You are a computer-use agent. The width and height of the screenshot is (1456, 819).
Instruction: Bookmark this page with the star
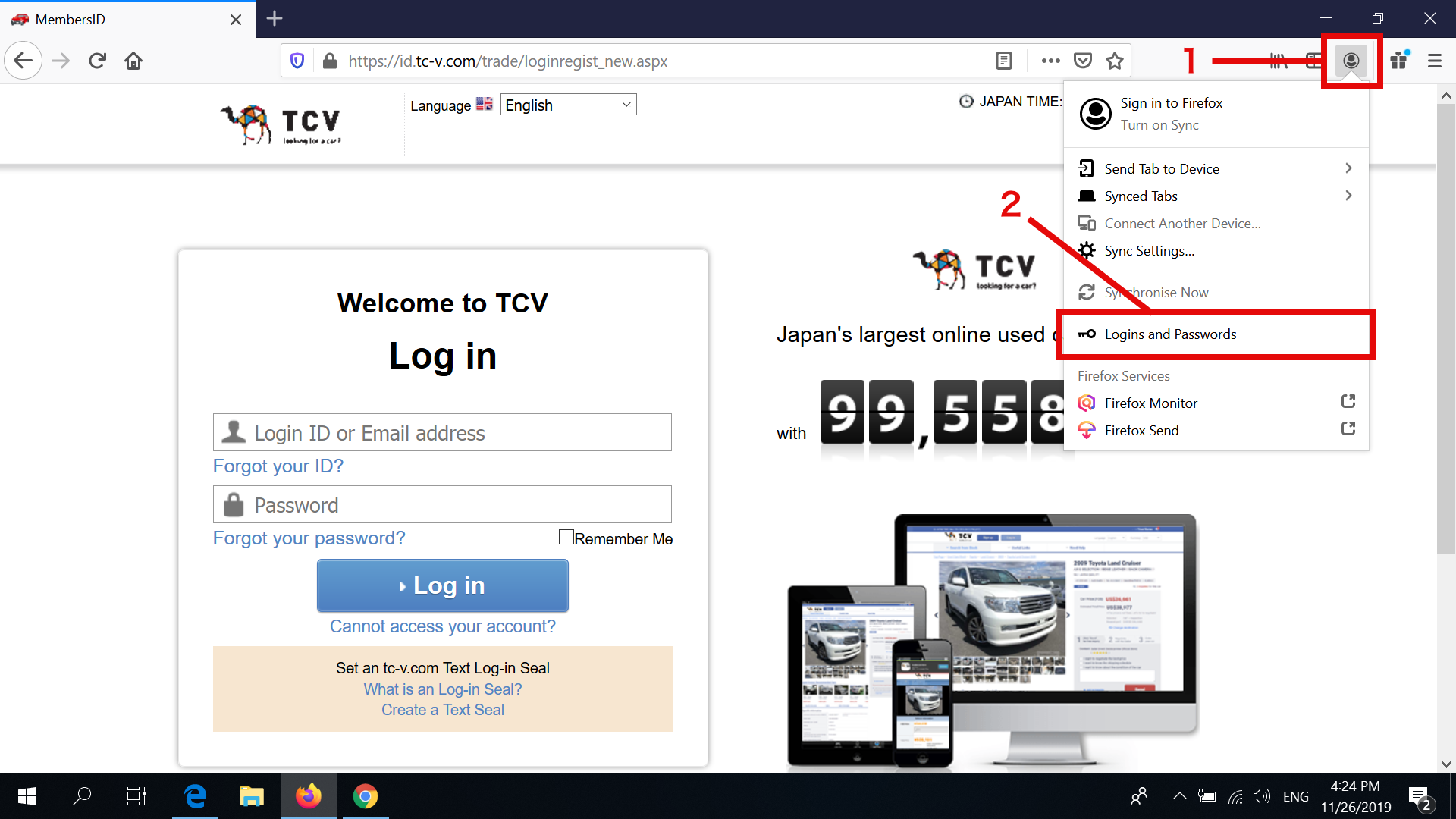(x=1115, y=61)
